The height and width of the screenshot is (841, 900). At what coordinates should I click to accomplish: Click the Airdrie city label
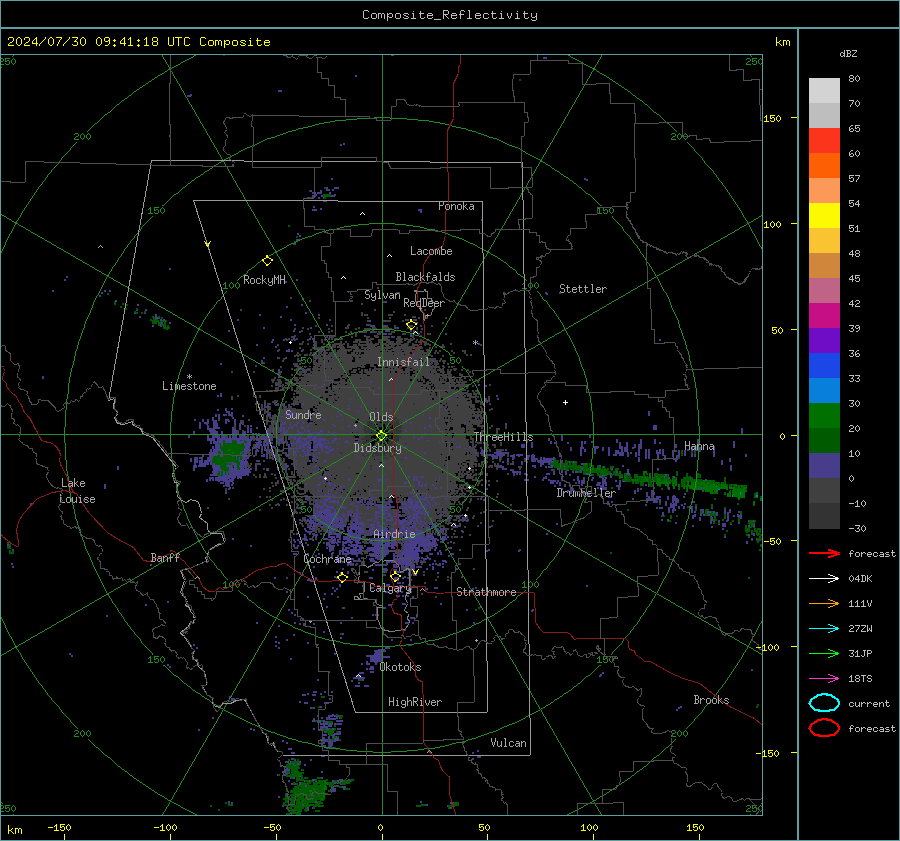tap(394, 534)
